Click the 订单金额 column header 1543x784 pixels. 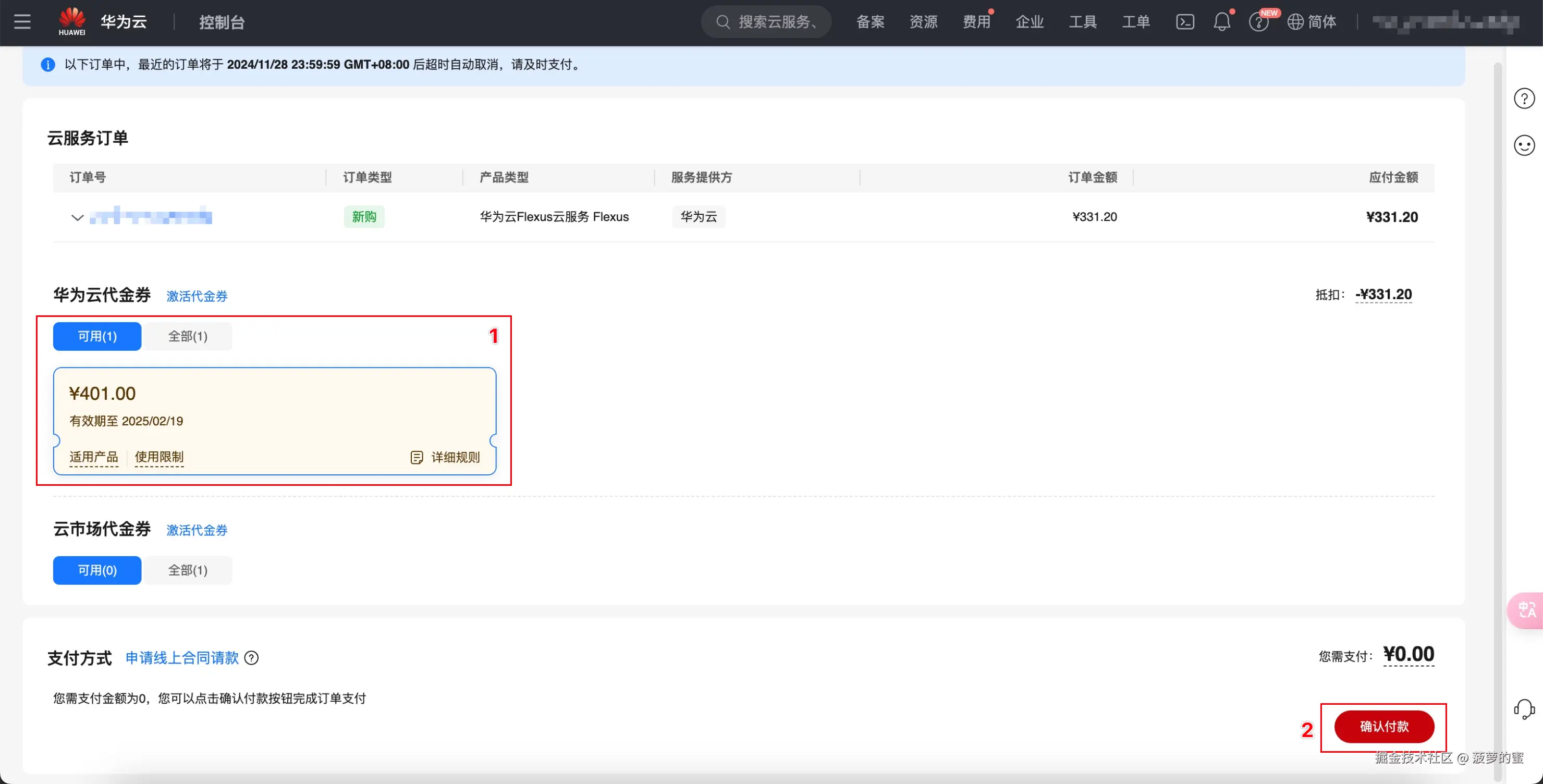click(x=1093, y=178)
